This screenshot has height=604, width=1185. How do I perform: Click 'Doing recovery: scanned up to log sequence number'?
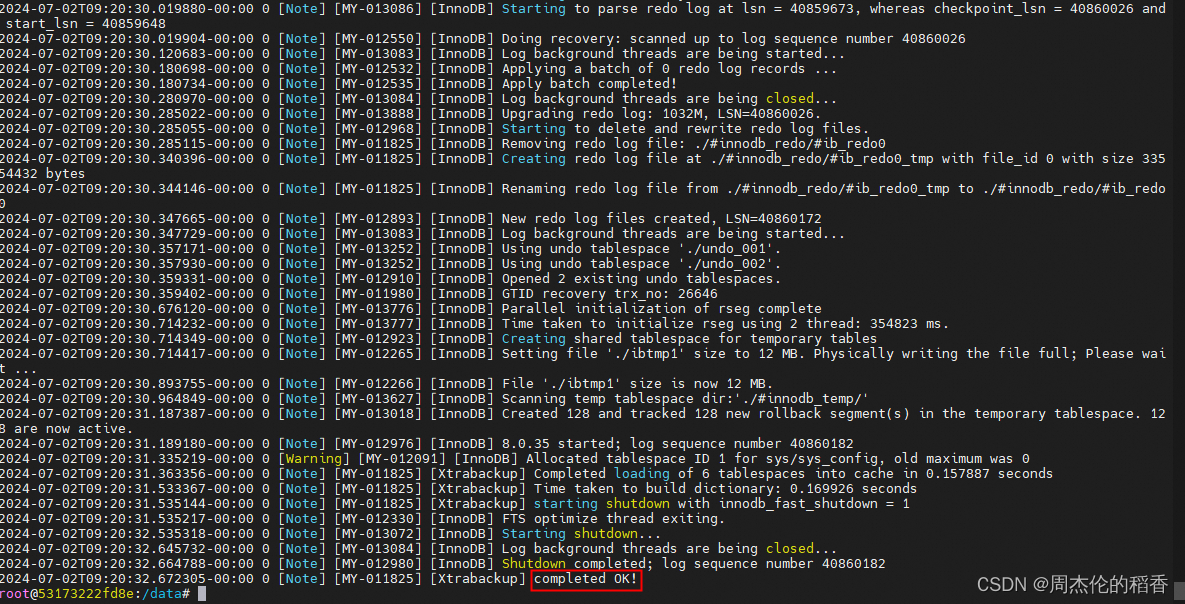[698, 39]
